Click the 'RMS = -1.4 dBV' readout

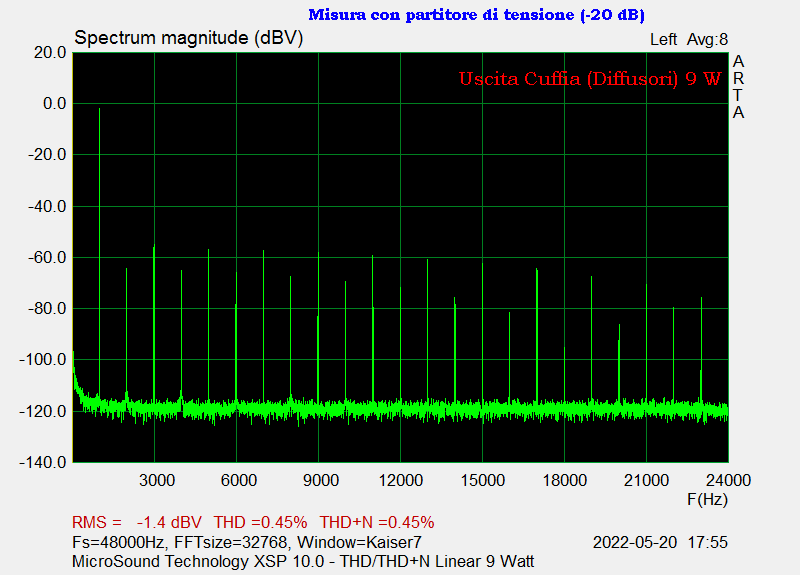click(137, 522)
